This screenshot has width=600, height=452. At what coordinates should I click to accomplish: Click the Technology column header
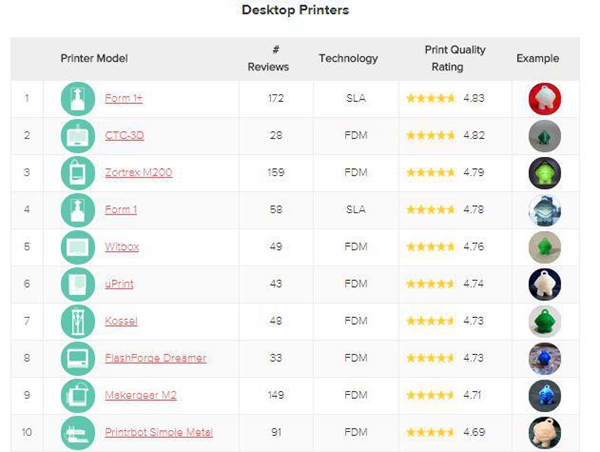348,59
